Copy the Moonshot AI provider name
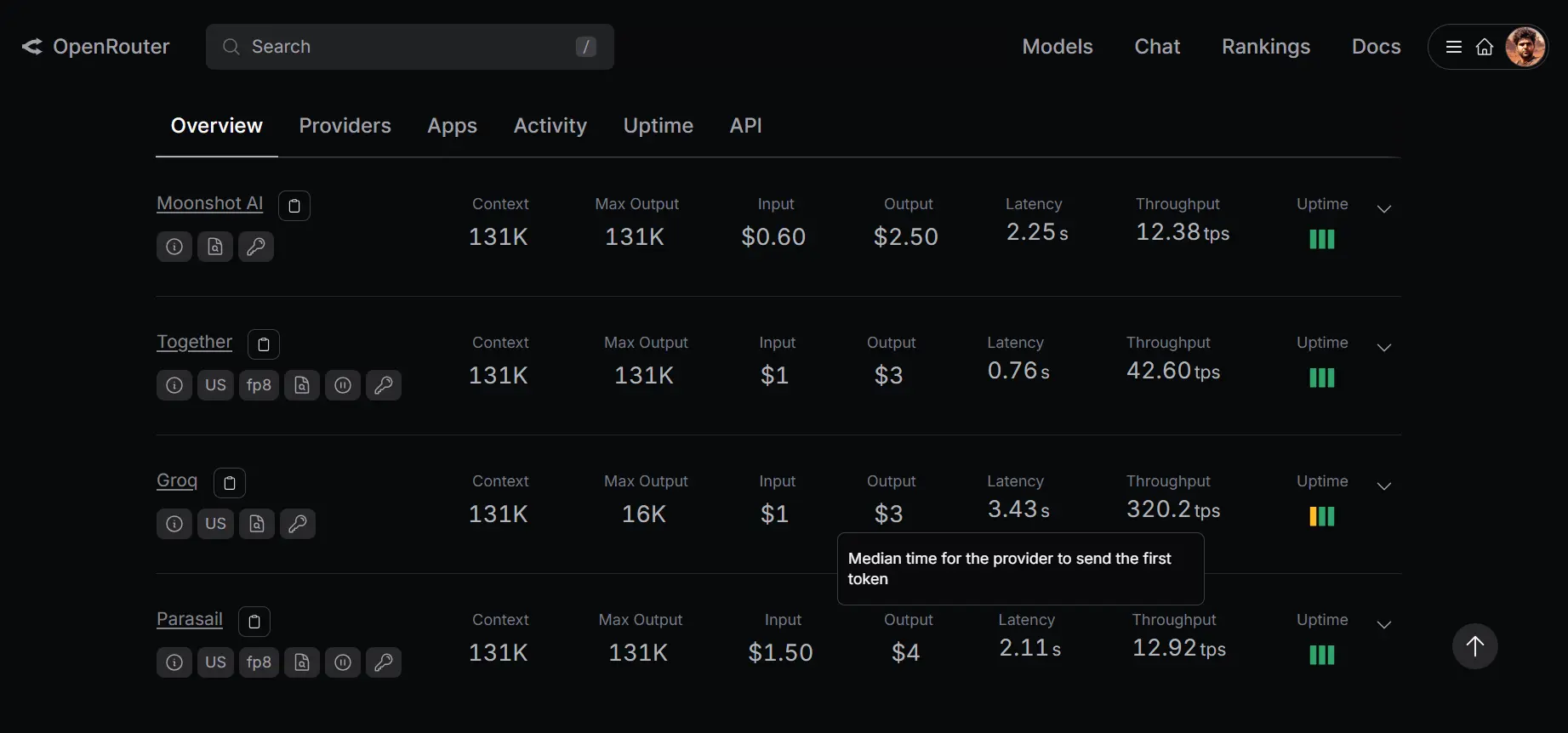 (x=294, y=206)
